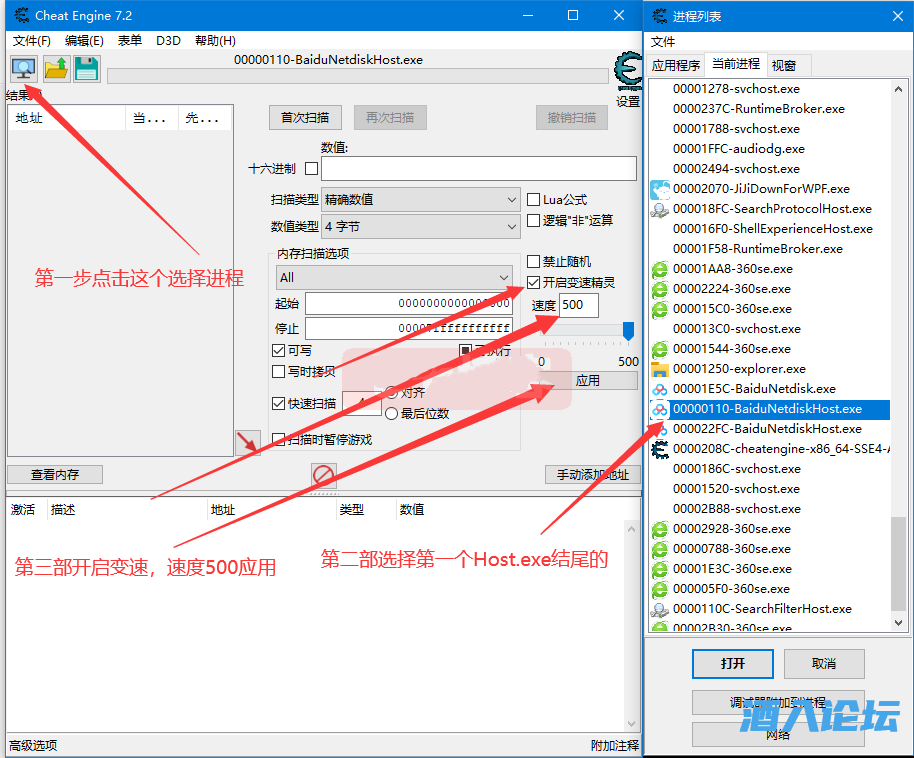The image size is (914, 758).
Task: Select 00000110-BaiduNetdiskHost.exe row
Action: (770, 409)
